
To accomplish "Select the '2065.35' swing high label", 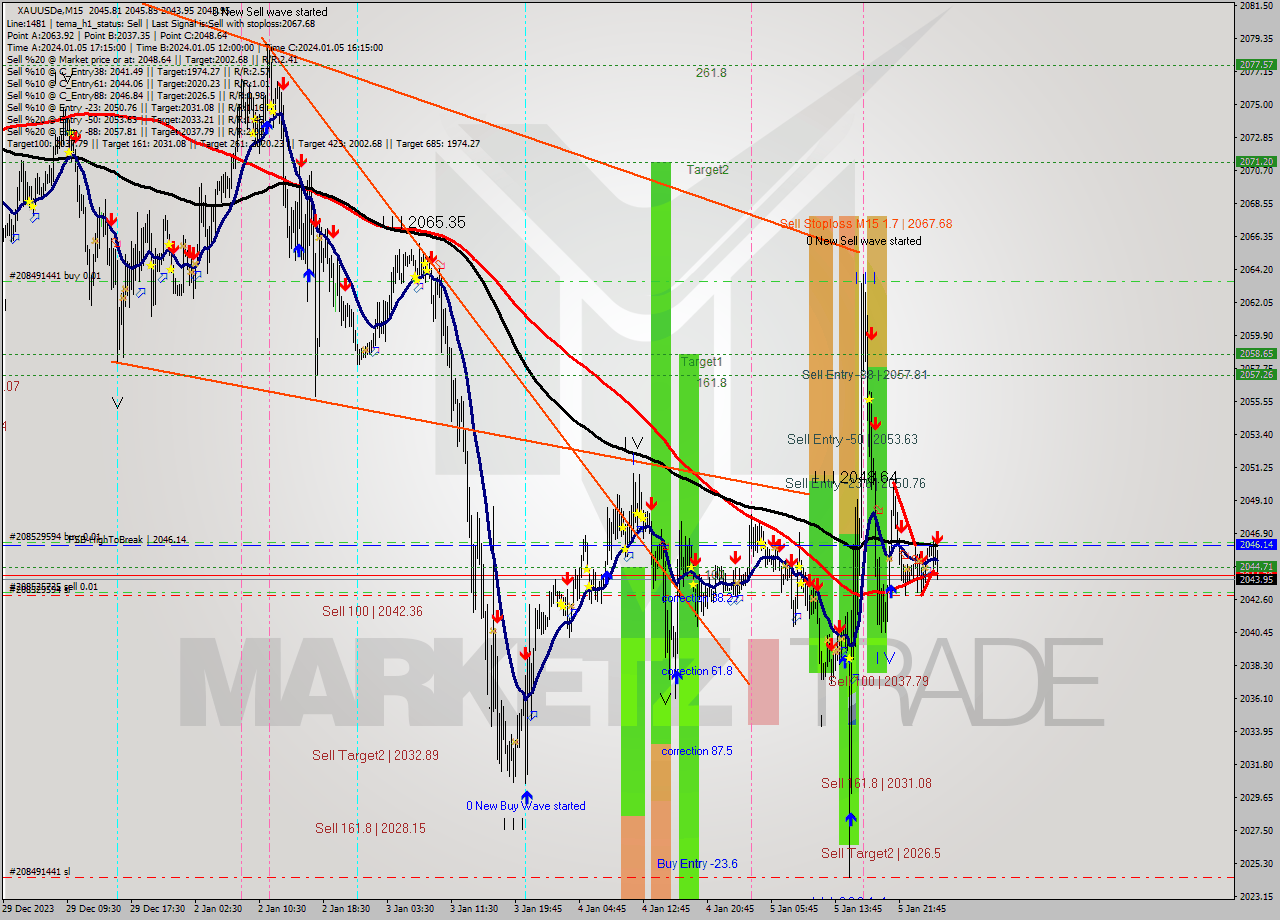I will 437,222.
